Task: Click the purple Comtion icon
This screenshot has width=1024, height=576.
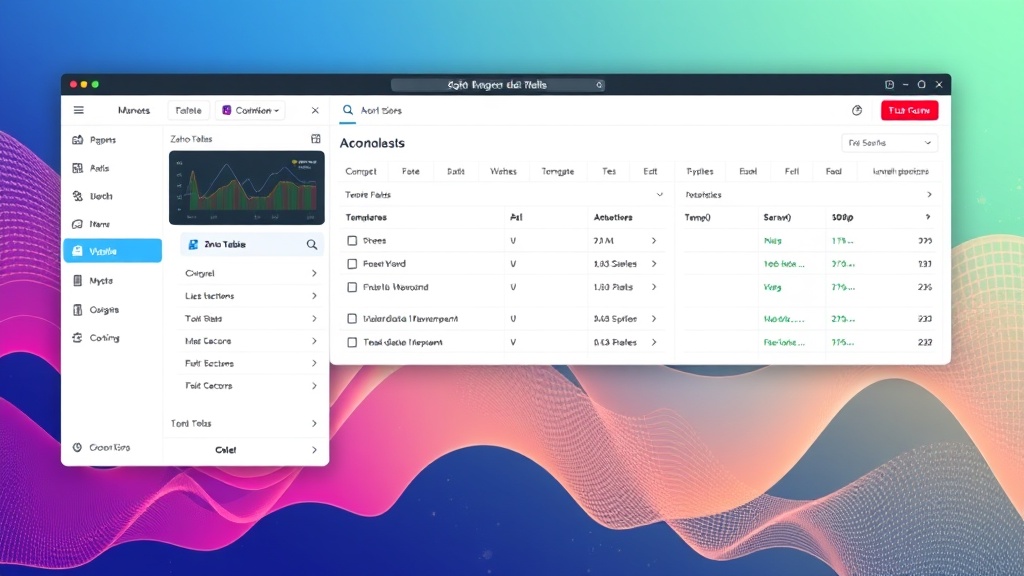Action: [x=227, y=110]
